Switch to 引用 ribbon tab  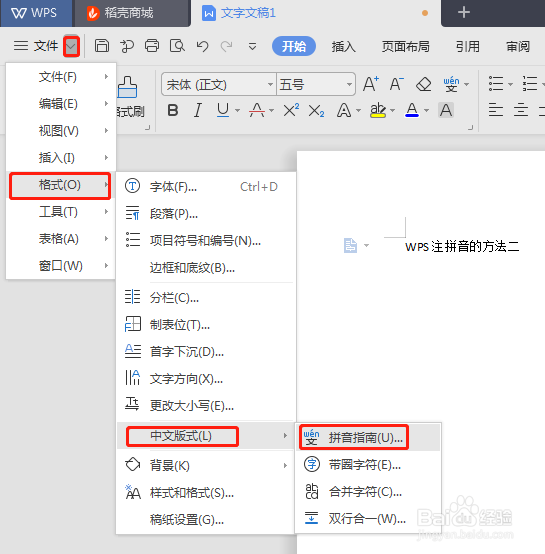(x=468, y=47)
